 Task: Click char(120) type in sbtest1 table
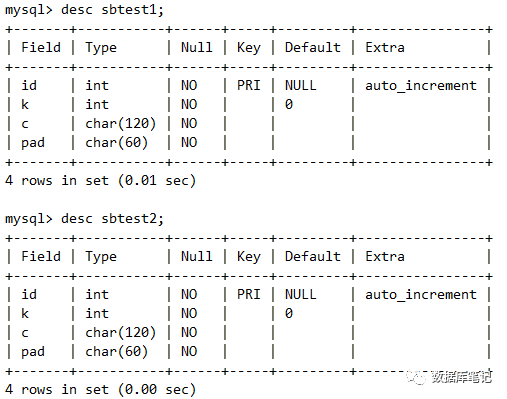click(x=121, y=124)
